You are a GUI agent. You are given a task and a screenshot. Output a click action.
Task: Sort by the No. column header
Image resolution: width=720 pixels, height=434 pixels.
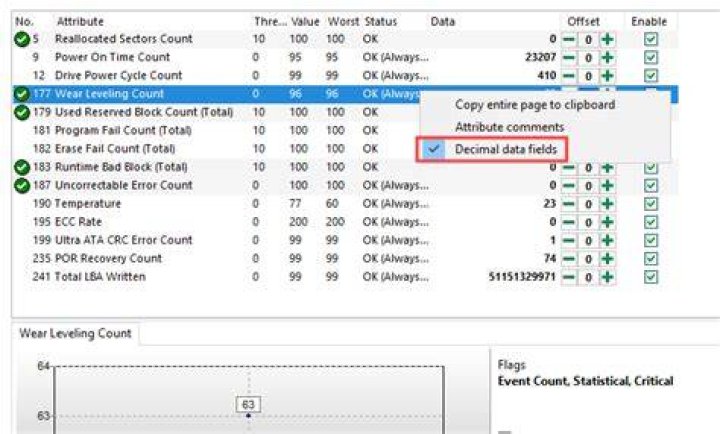[x=24, y=22]
